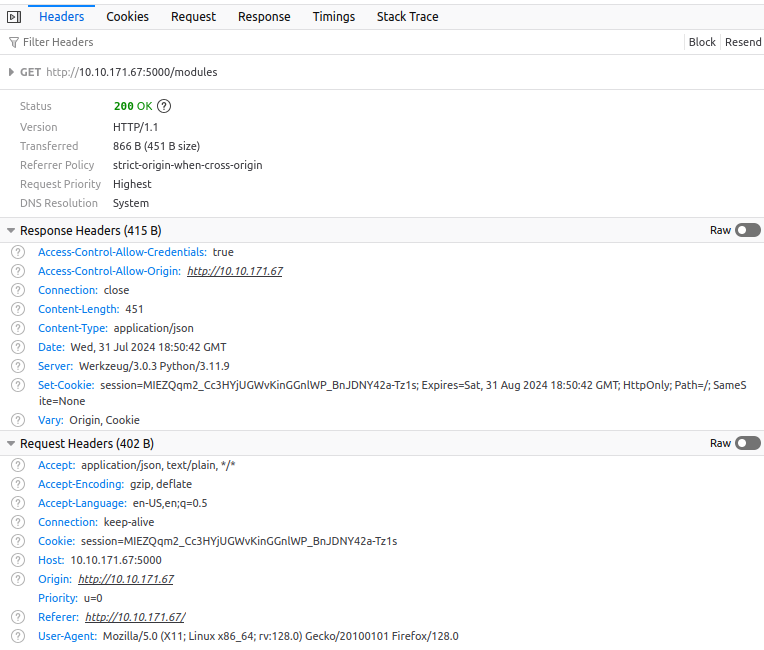Enable Raw toggle for Request Headers

pos(747,443)
